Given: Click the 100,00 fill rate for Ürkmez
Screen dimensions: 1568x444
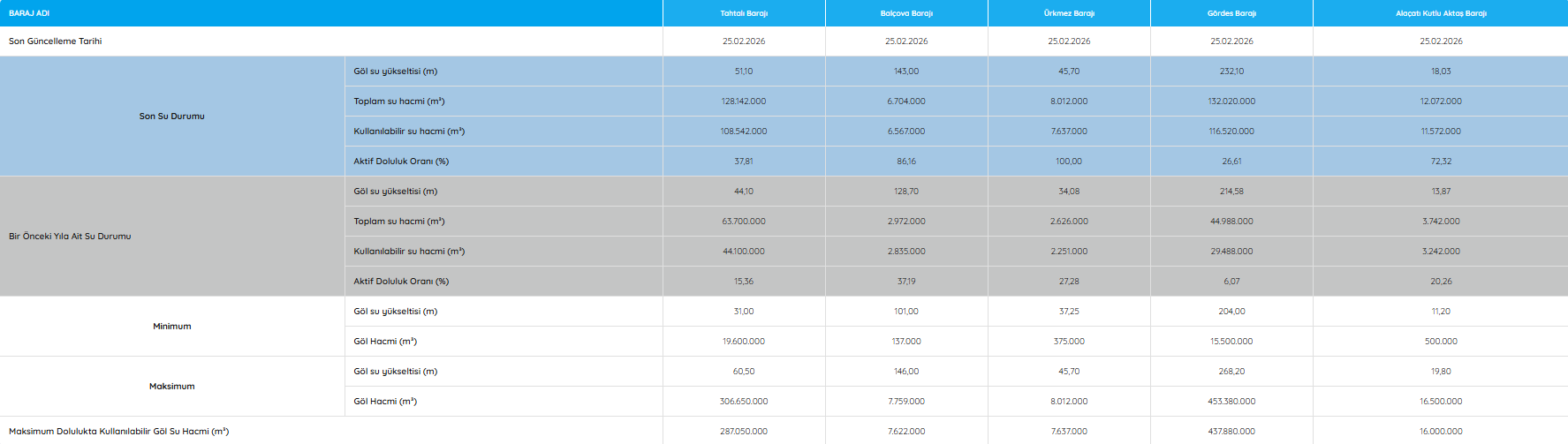Looking at the screenshot, I should (x=1069, y=162).
